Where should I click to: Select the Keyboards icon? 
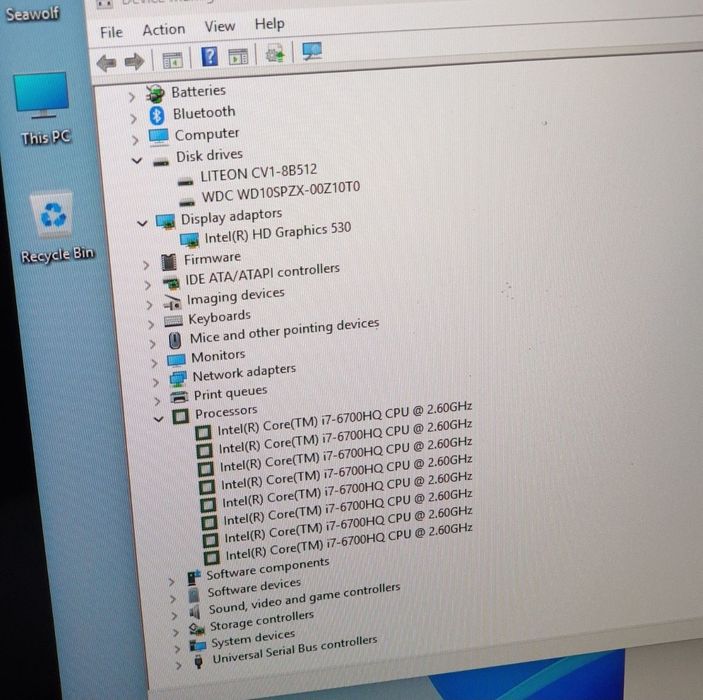coord(174,321)
